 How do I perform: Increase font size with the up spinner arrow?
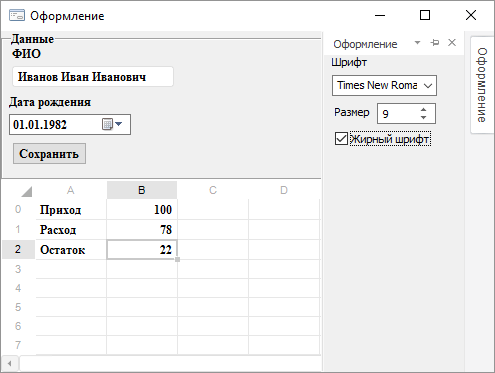(x=423, y=110)
